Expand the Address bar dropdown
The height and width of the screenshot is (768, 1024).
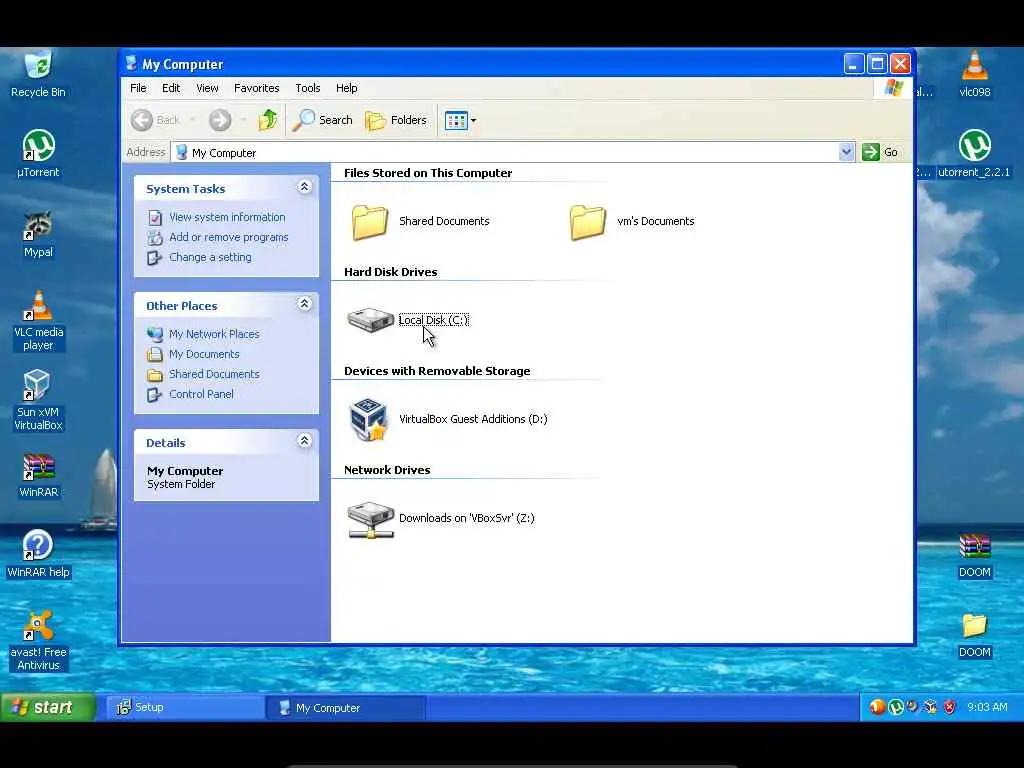[846, 152]
